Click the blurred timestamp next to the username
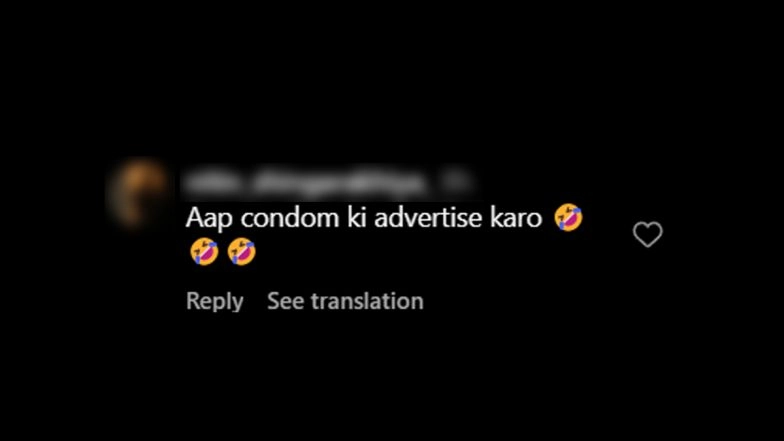The image size is (784, 441). [x=456, y=182]
